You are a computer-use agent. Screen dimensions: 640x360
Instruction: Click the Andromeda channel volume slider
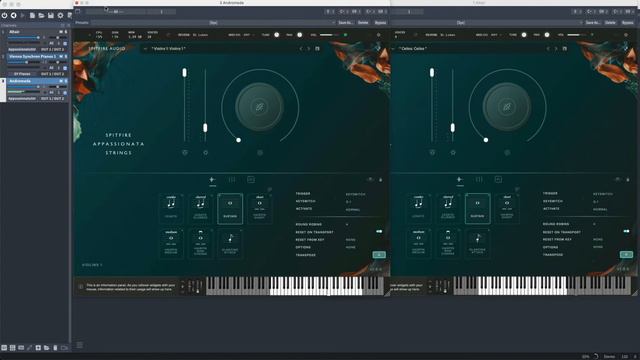click(x=24, y=87)
